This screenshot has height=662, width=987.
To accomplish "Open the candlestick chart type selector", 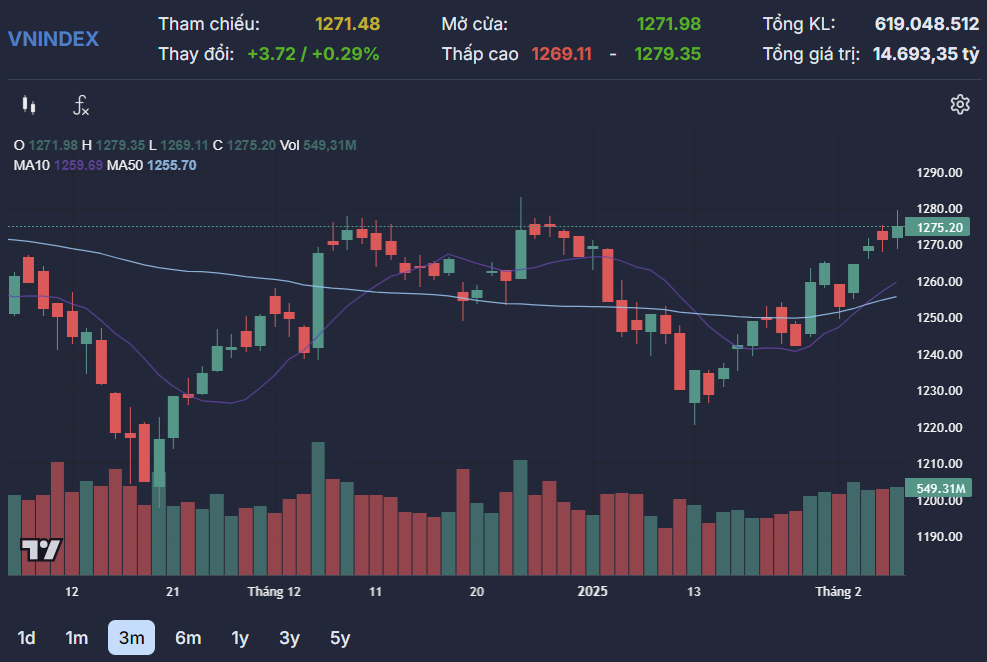I will (x=28, y=105).
